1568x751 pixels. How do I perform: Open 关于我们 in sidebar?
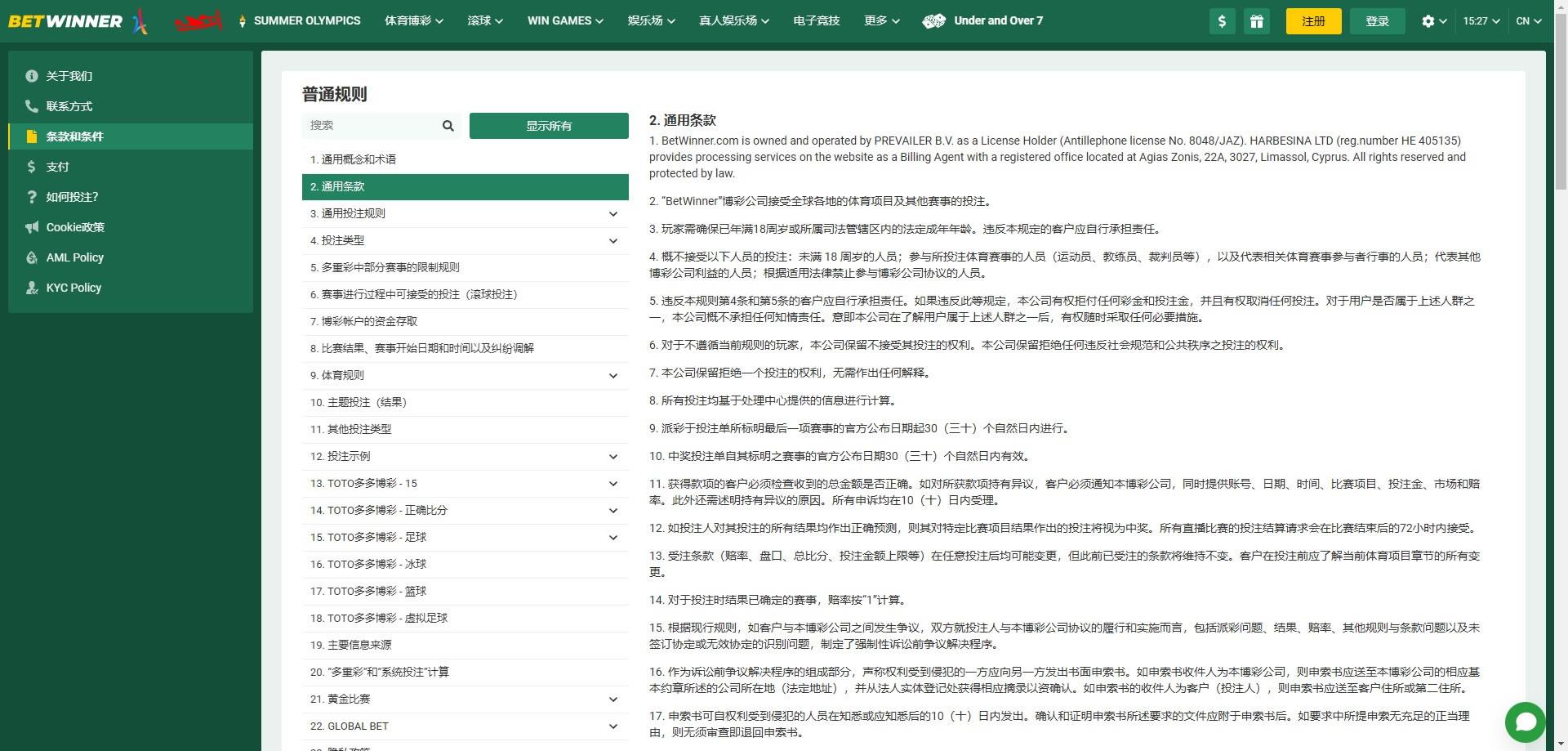coord(131,76)
